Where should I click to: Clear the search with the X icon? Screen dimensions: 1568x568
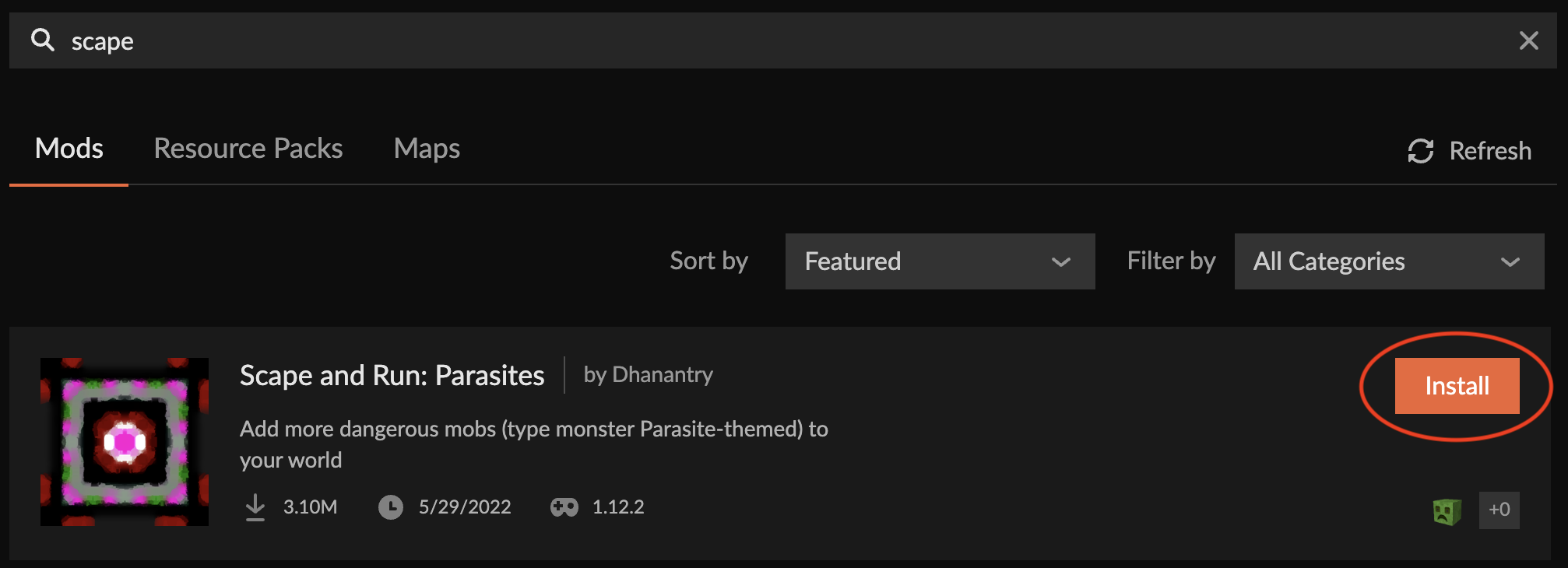point(1528,40)
